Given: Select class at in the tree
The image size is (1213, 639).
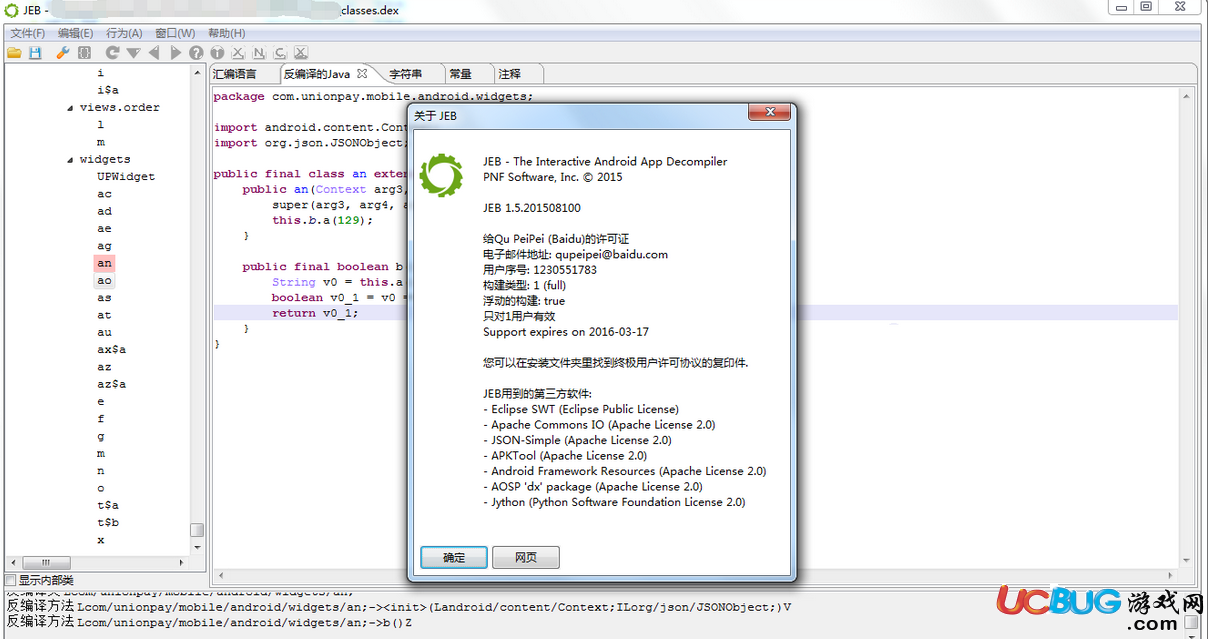Looking at the screenshot, I should [x=105, y=315].
